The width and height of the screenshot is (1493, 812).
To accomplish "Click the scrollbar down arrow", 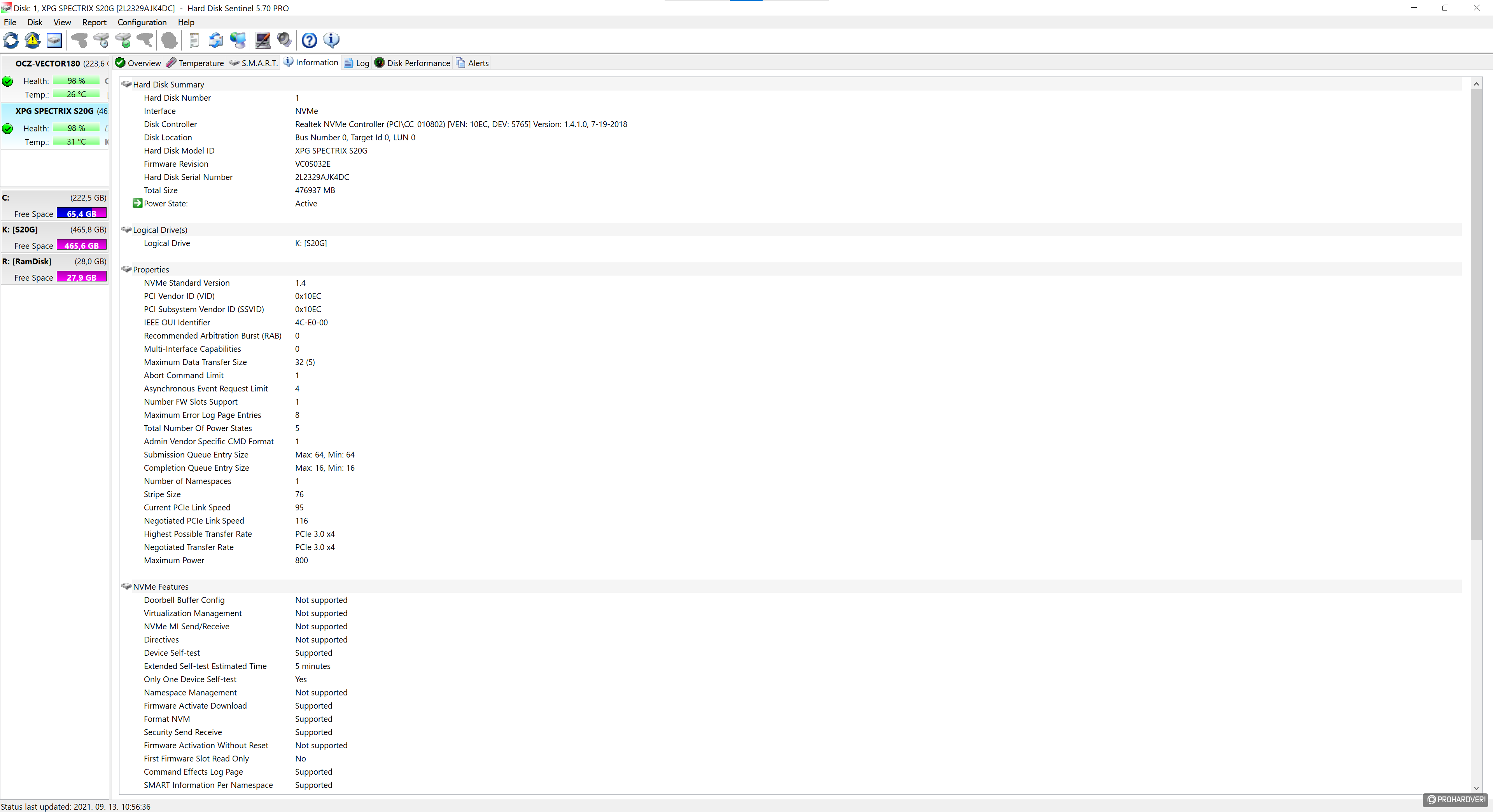I will tap(1476, 788).
